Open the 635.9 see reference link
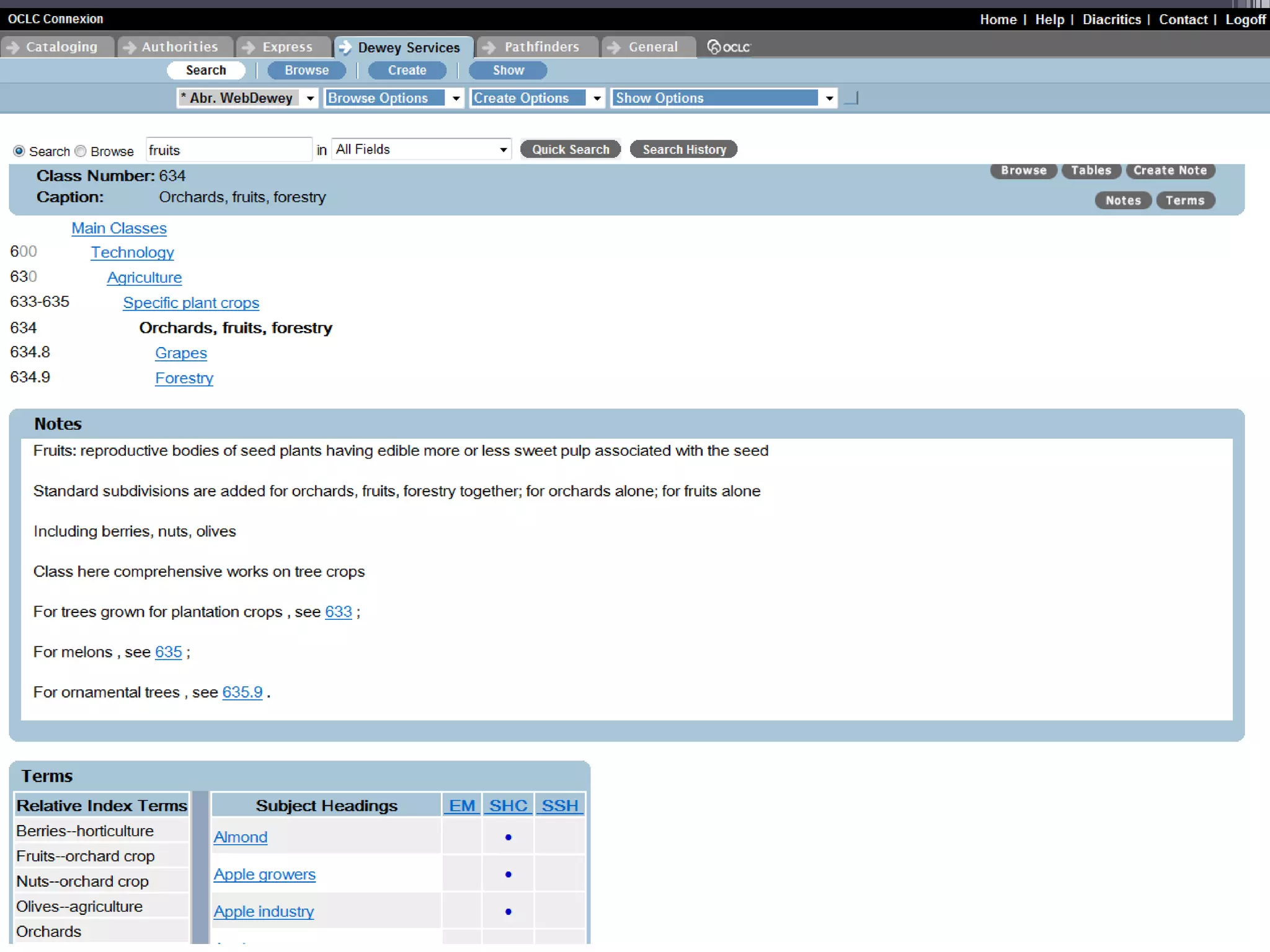 (x=242, y=692)
